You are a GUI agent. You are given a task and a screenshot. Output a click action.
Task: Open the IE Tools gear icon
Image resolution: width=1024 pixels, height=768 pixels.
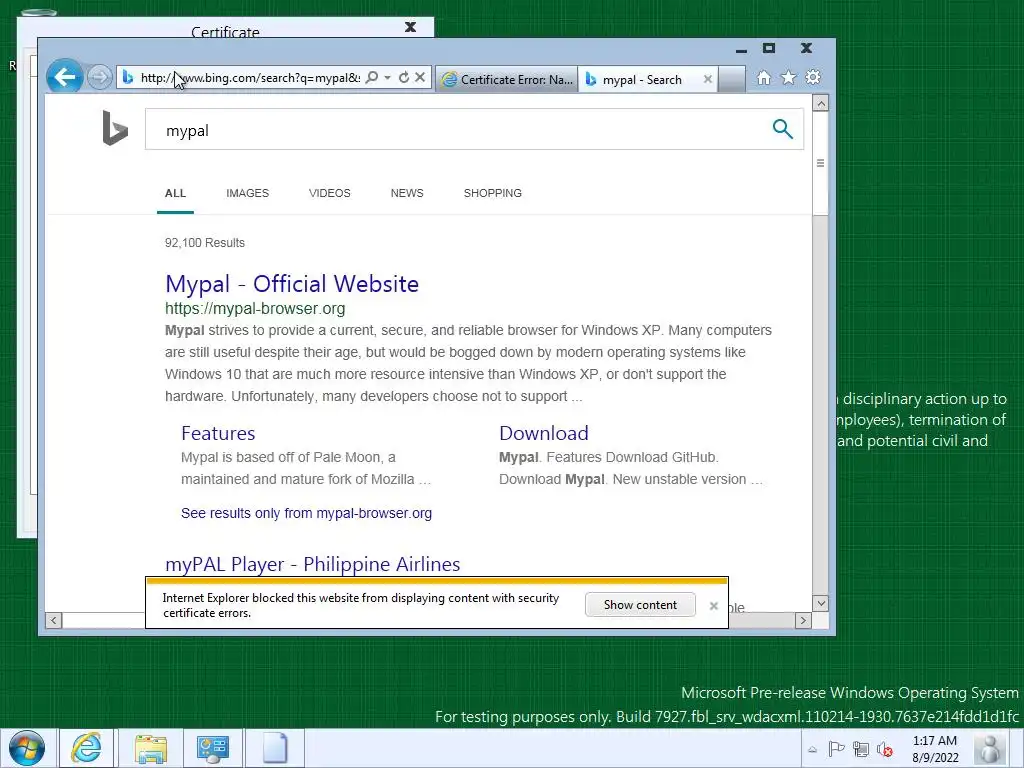pos(813,78)
